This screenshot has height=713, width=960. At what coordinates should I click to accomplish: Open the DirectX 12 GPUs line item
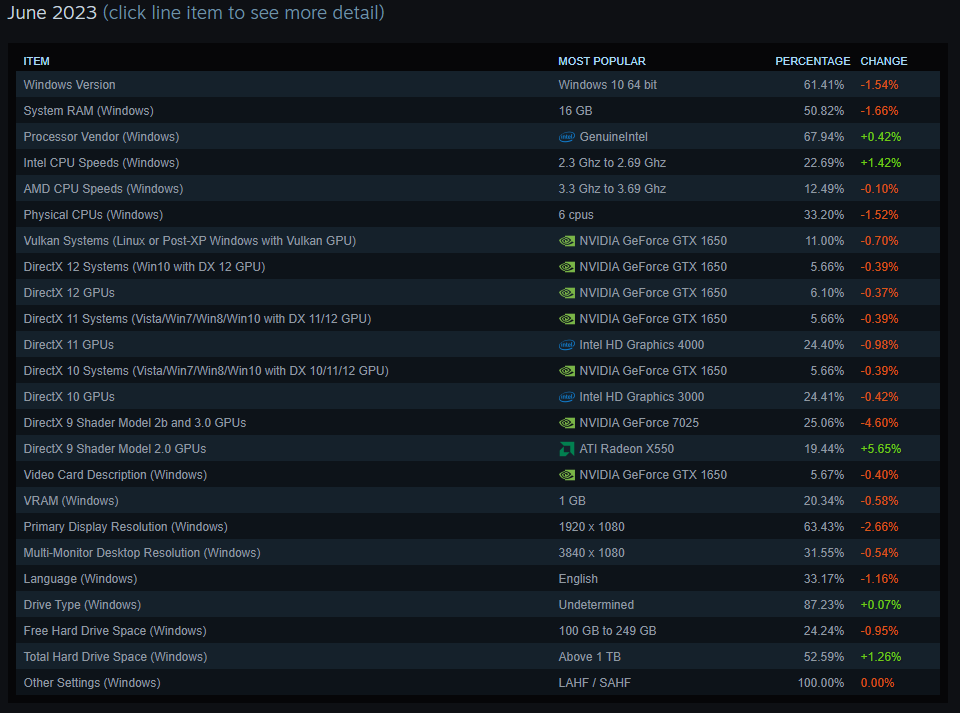click(478, 293)
